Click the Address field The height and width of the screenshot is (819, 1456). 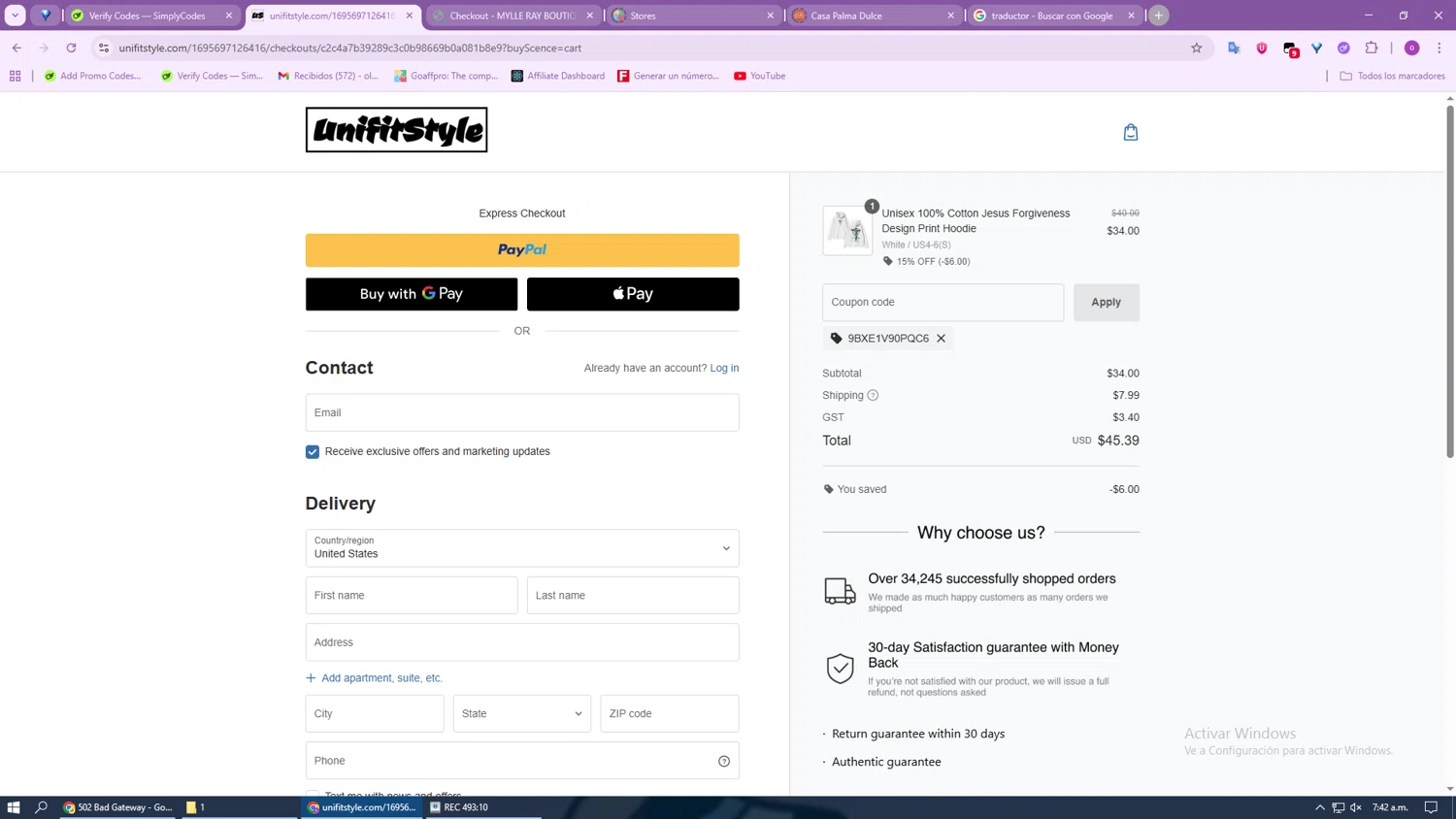(x=522, y=643)
